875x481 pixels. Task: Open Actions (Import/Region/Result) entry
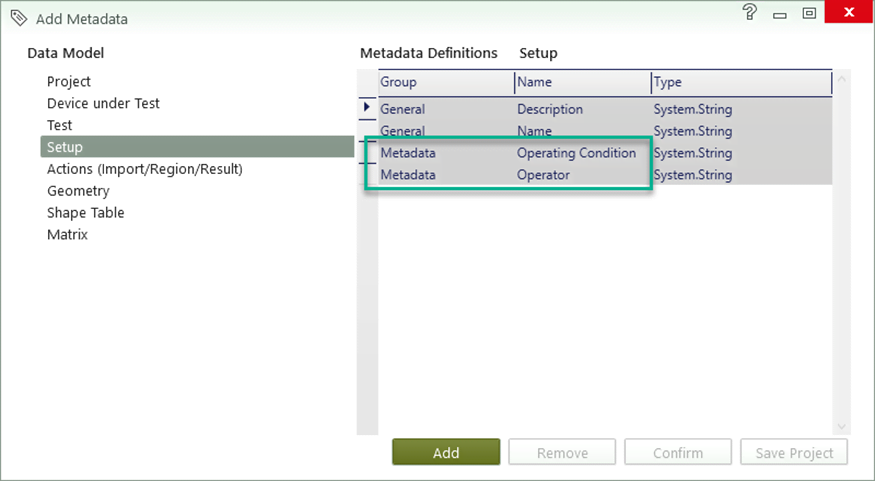pos(145,169)
